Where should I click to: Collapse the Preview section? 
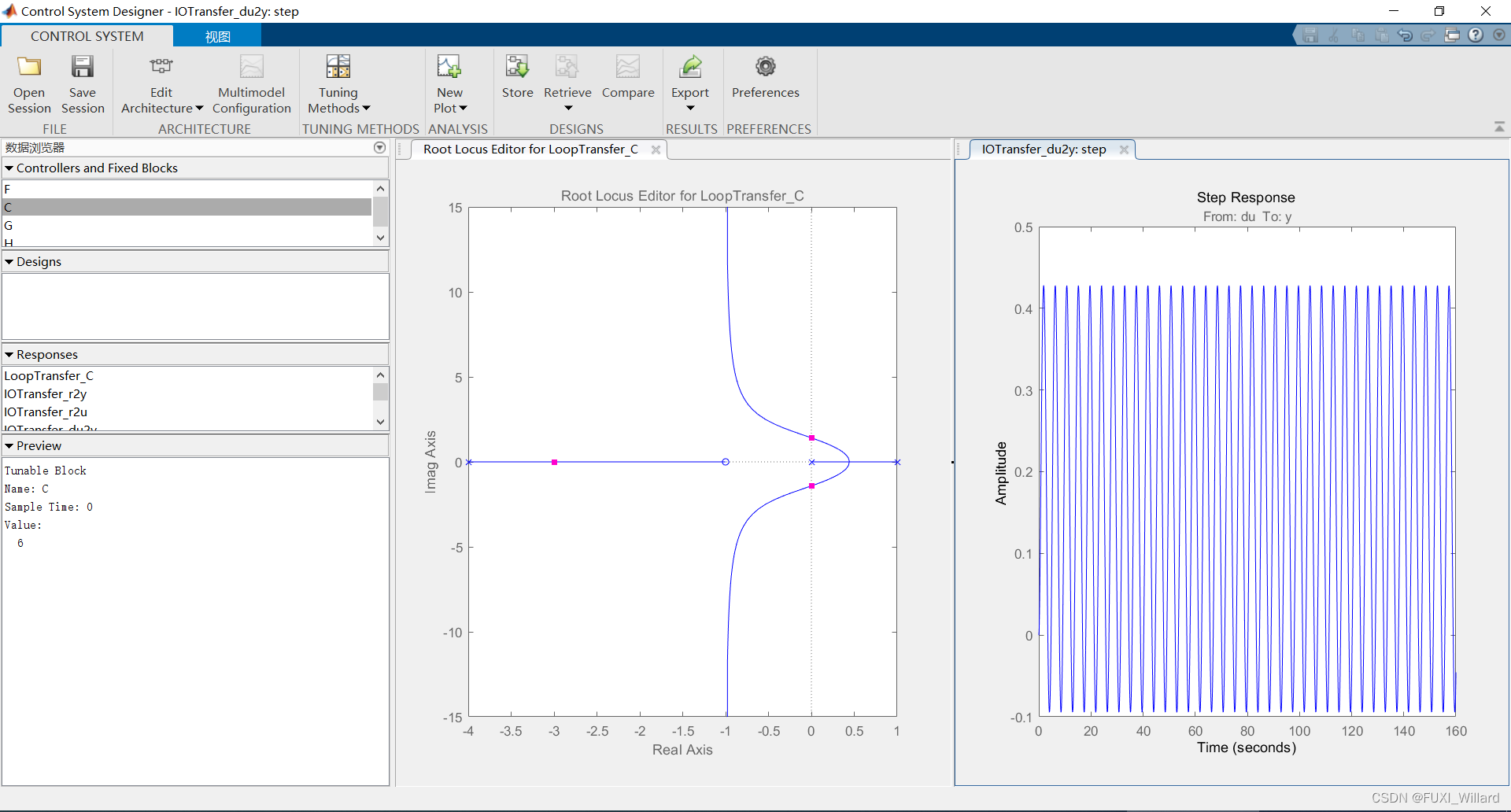(x=9, y=445)
